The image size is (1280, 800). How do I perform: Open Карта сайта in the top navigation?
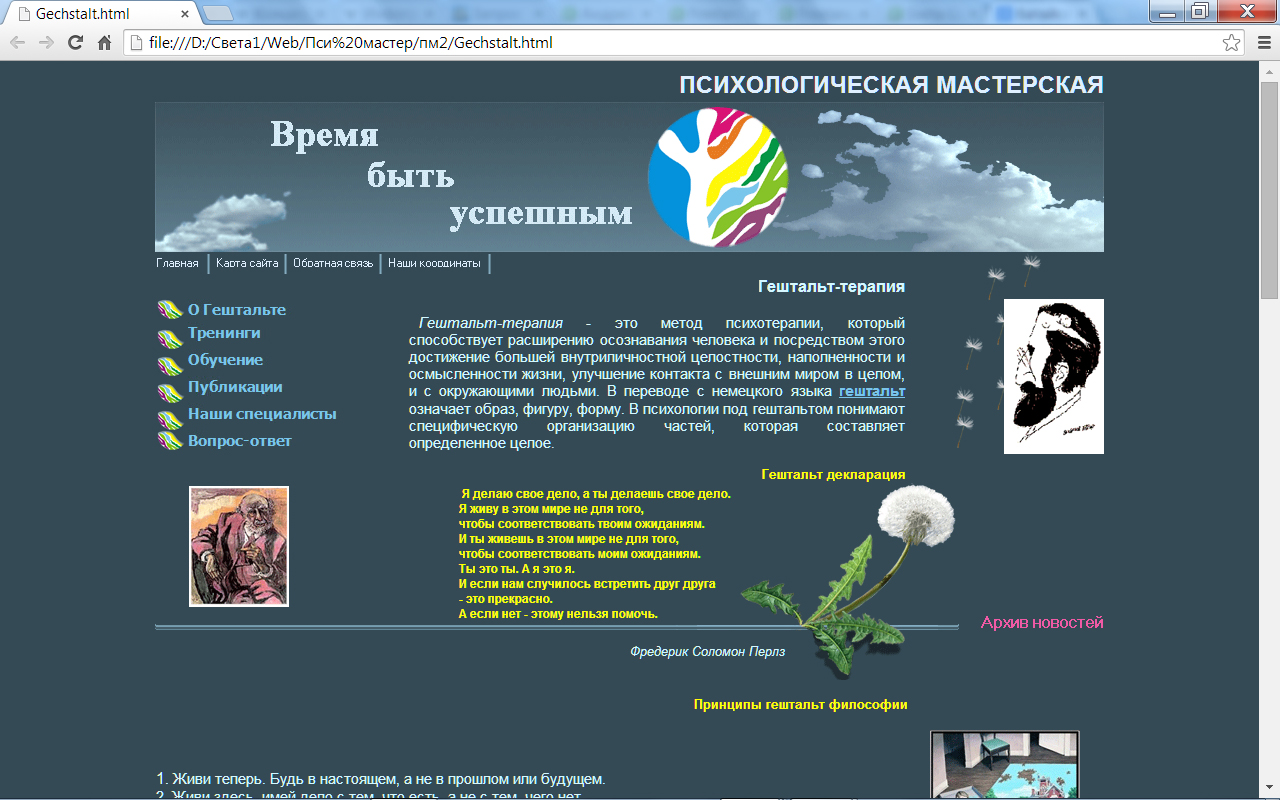click(x=247, y=263)
